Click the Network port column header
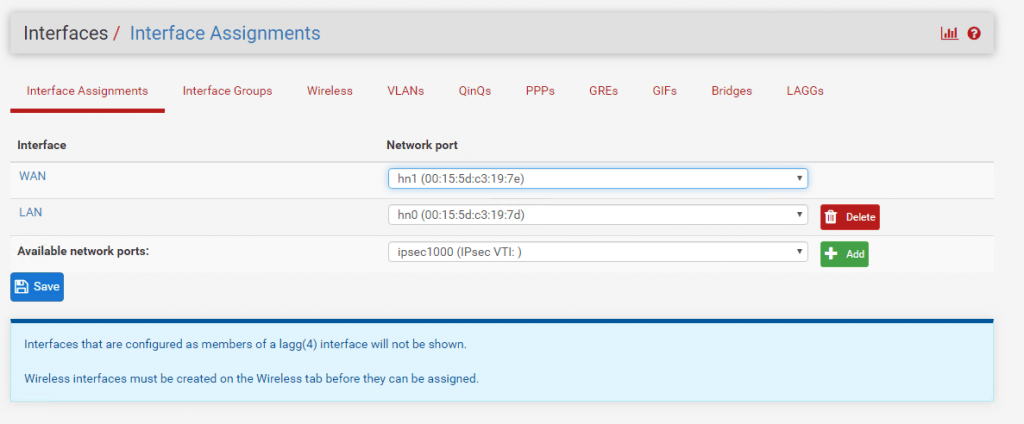 (x=422, y=145)
